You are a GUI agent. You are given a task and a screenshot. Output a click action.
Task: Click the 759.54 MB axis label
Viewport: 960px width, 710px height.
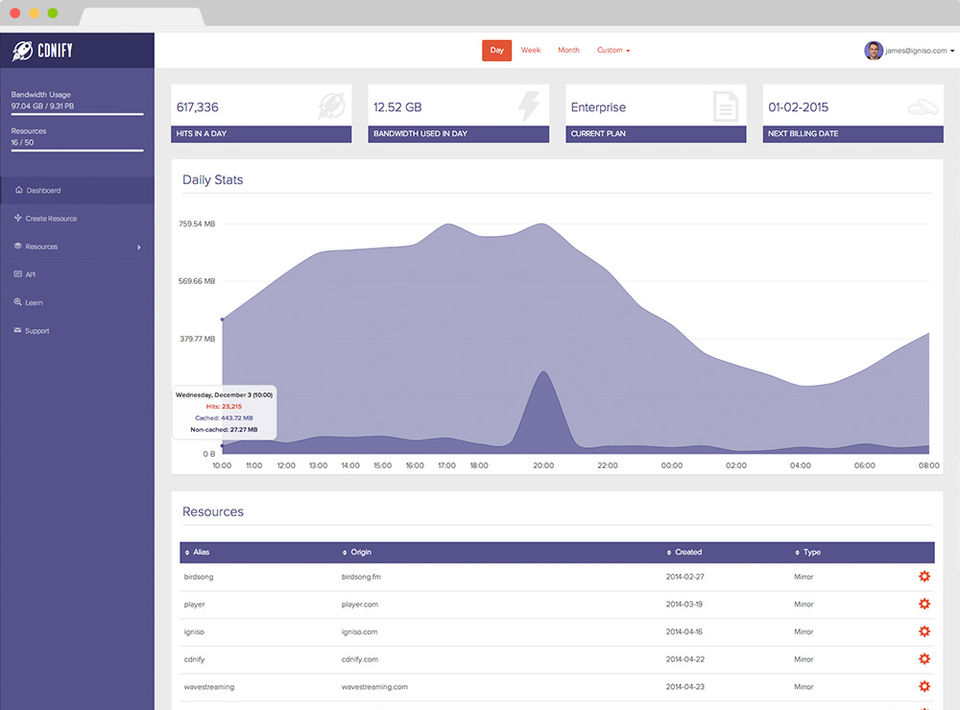[x=197, y=224]
